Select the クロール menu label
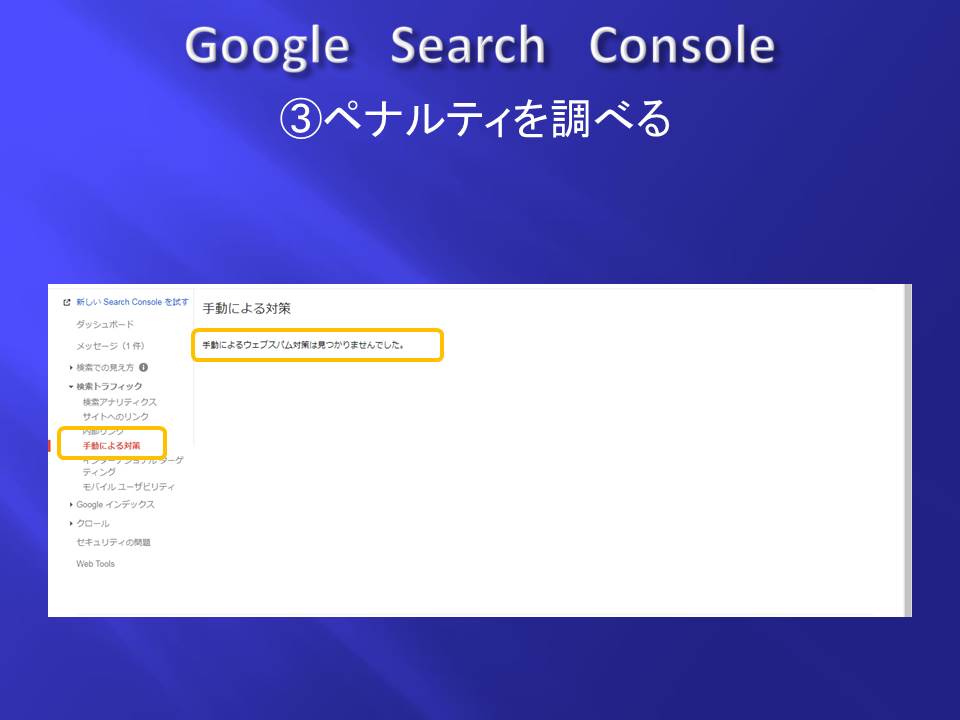 click(x=93, y=523)
